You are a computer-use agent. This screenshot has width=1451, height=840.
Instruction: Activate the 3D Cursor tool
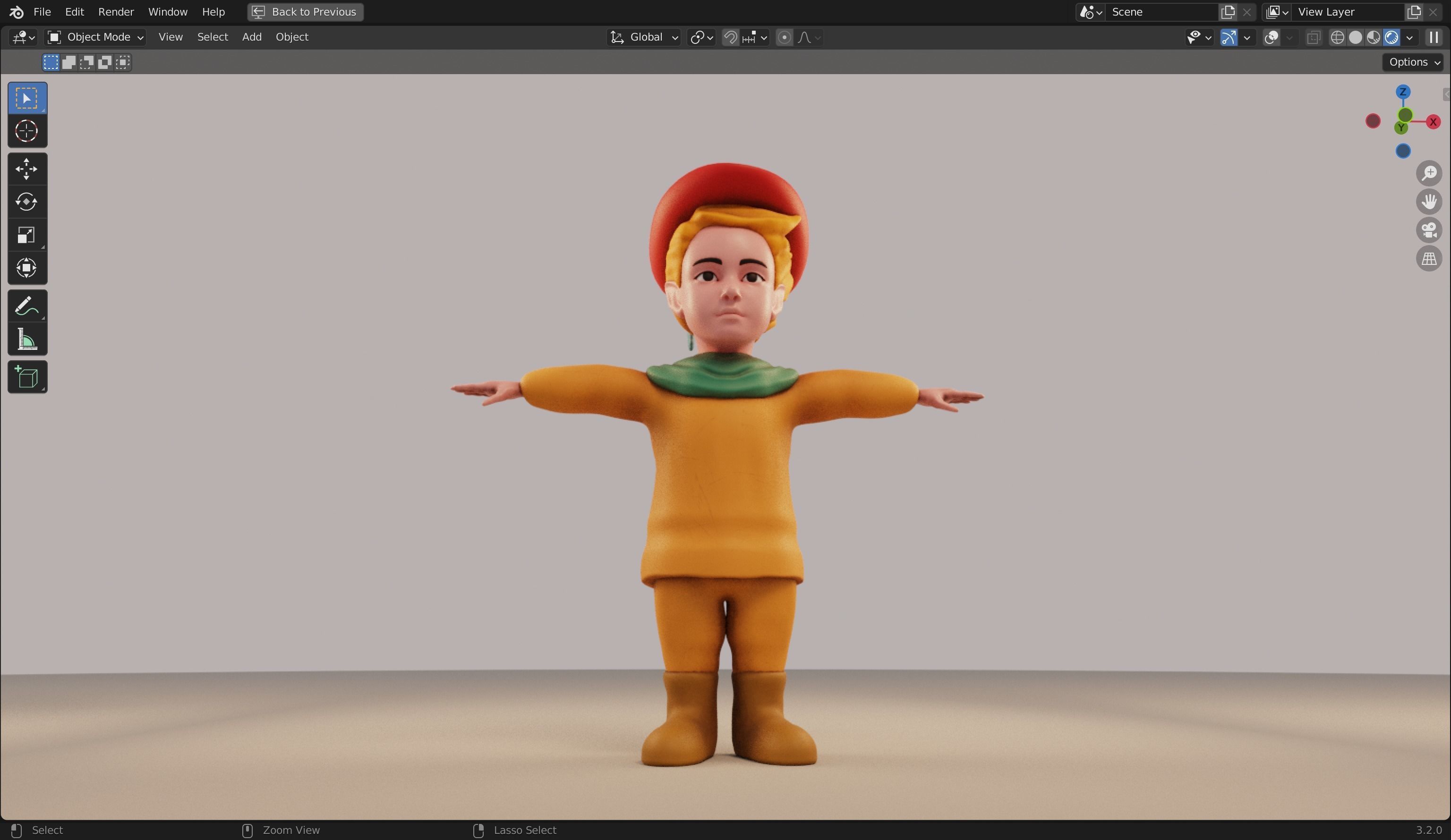27,131
